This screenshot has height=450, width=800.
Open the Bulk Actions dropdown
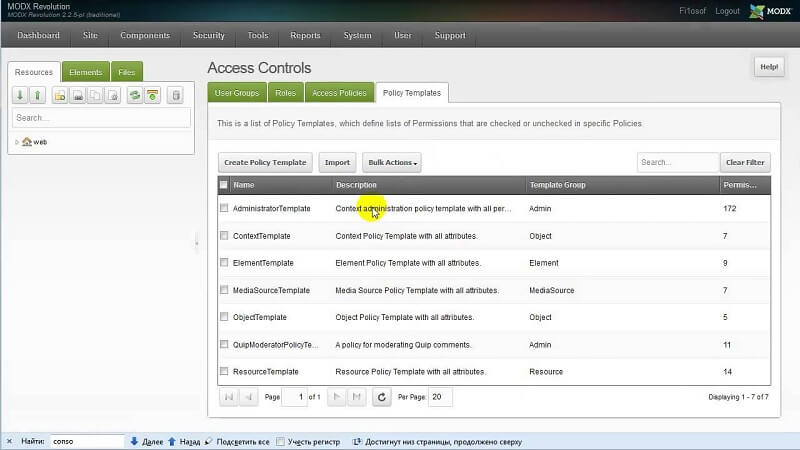pos(392,162)
